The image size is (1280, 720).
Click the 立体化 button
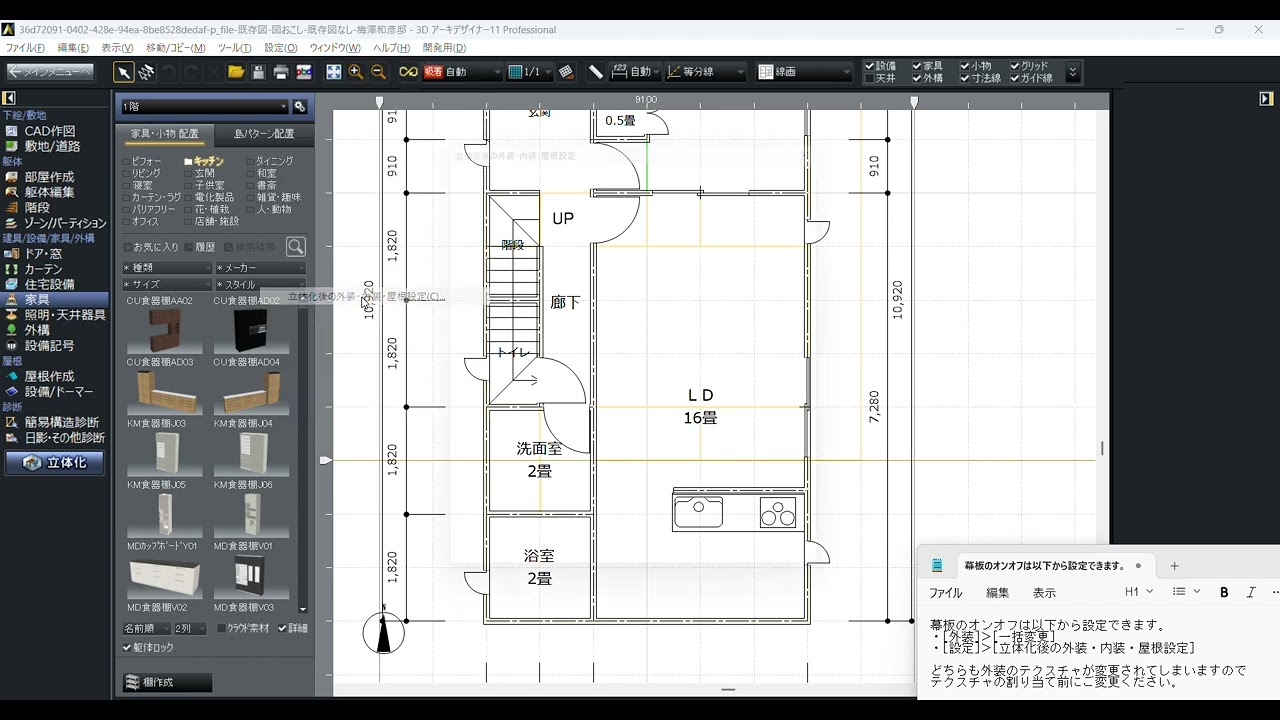55,463
